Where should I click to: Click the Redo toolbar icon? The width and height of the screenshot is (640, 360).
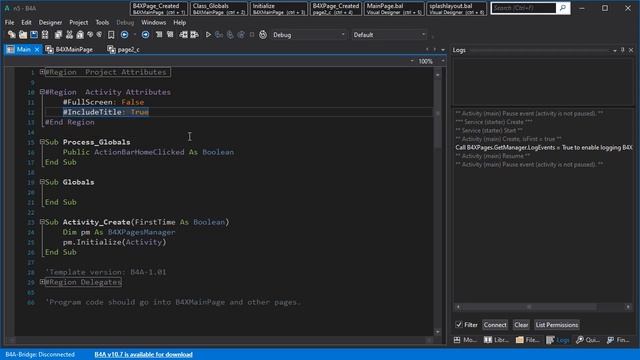click(99, 35)
